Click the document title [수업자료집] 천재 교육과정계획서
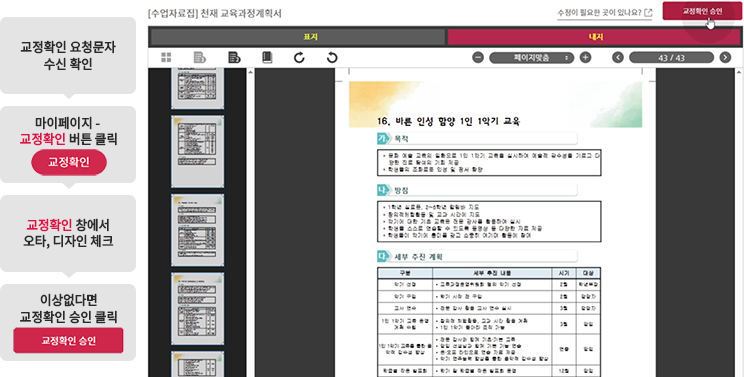Screen dimensions: 744x377 [215, 13]
